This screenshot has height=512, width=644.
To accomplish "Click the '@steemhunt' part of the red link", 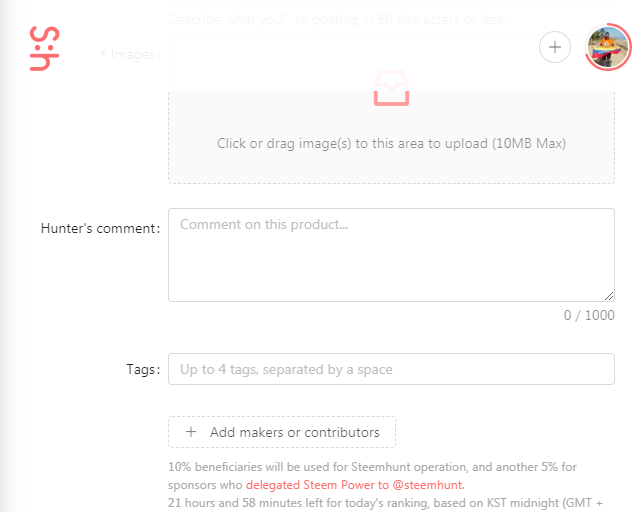I will (430, 484).
